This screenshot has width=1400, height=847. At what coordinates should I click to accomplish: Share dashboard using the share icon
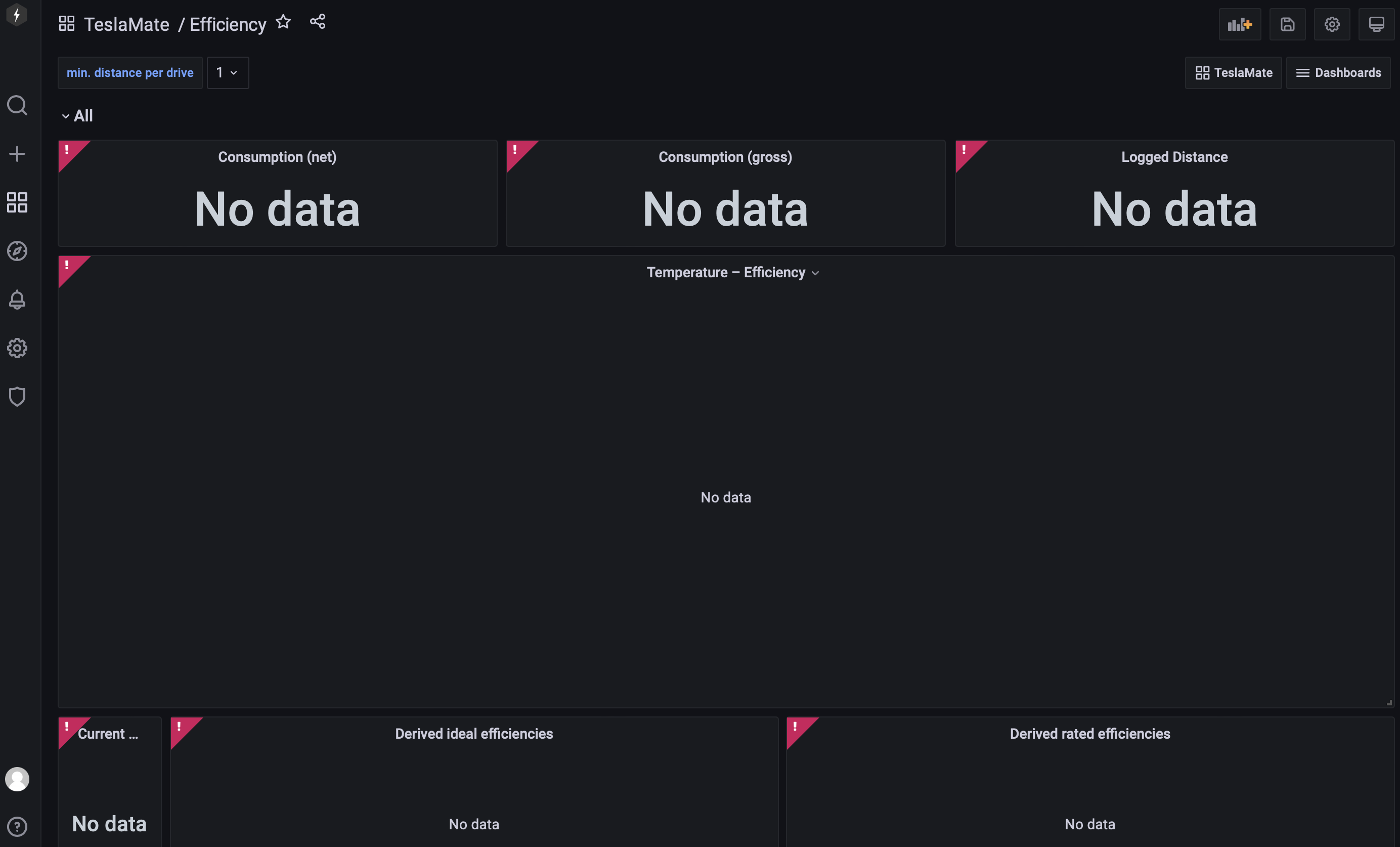[x=318, y=22]
